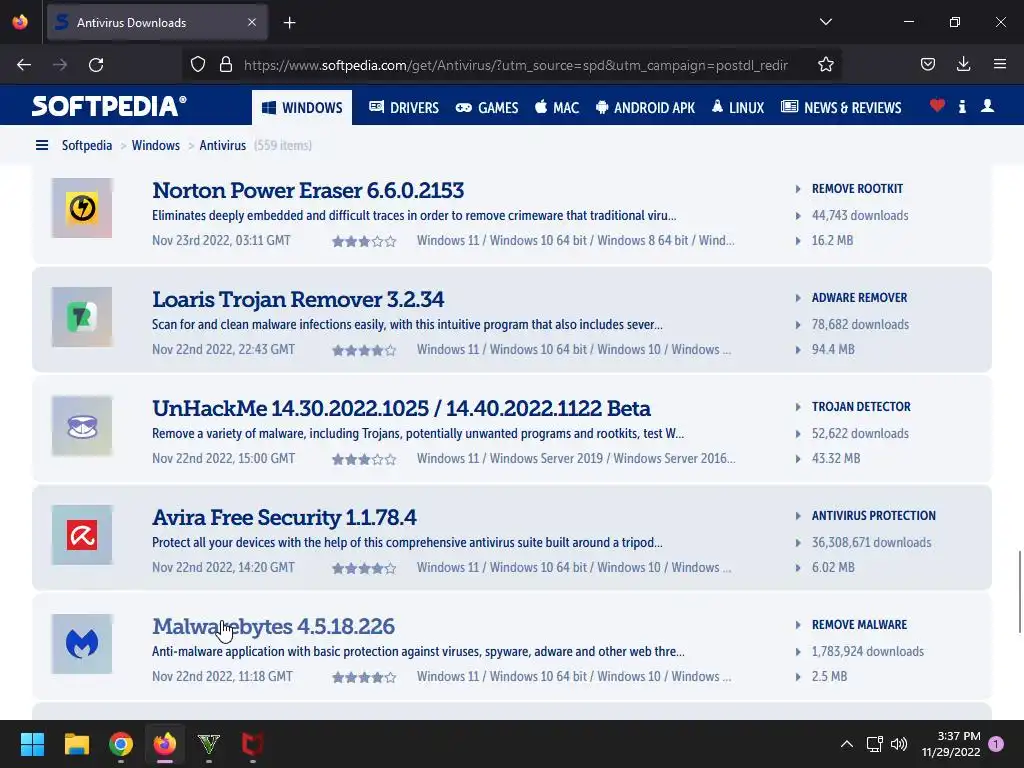Show hidden system tray icons
The image size is (1024, 768).
coord(846,744)
